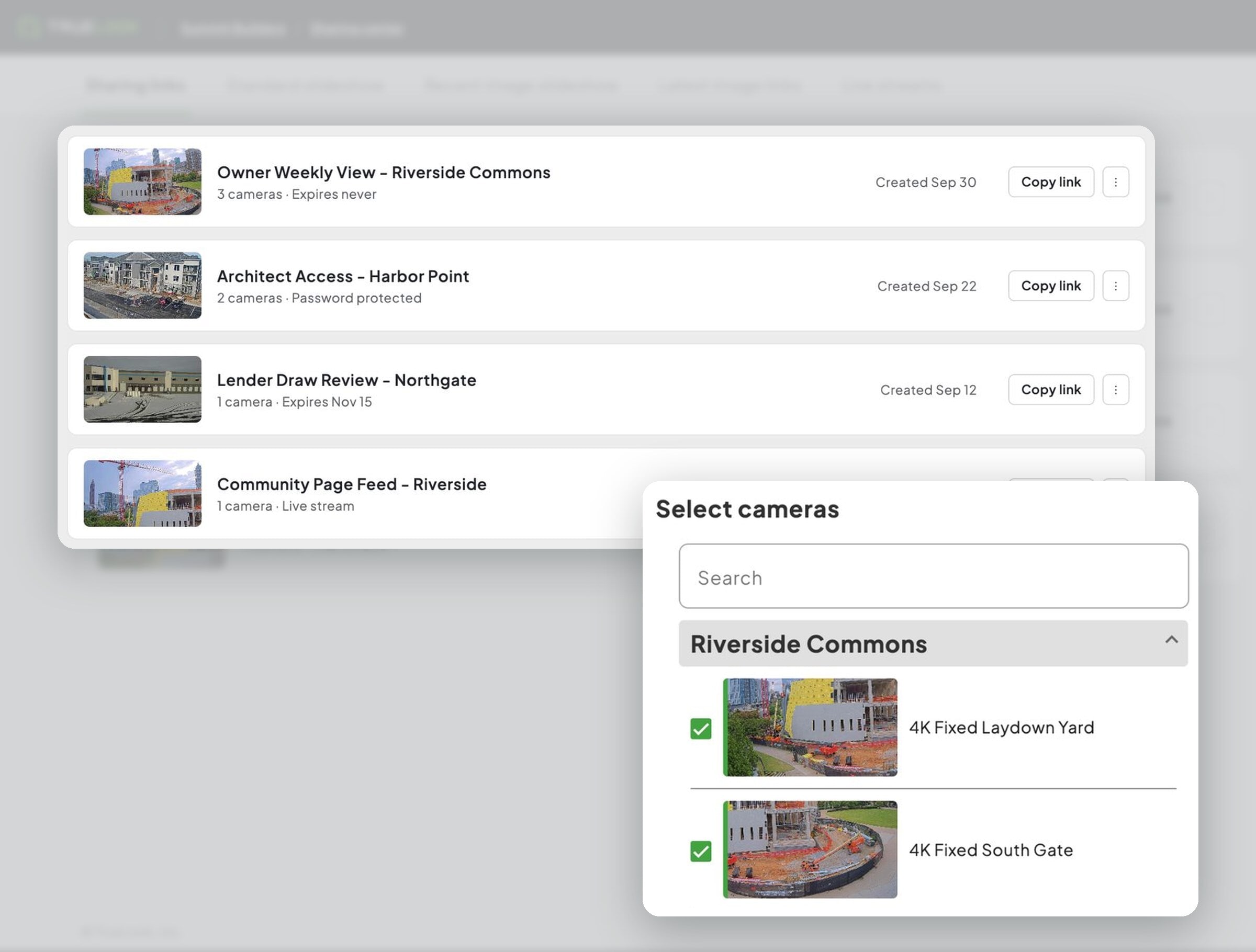Click the camera Search field
The width and height of the screenshot is (1256, 952).
coord(934,576)
